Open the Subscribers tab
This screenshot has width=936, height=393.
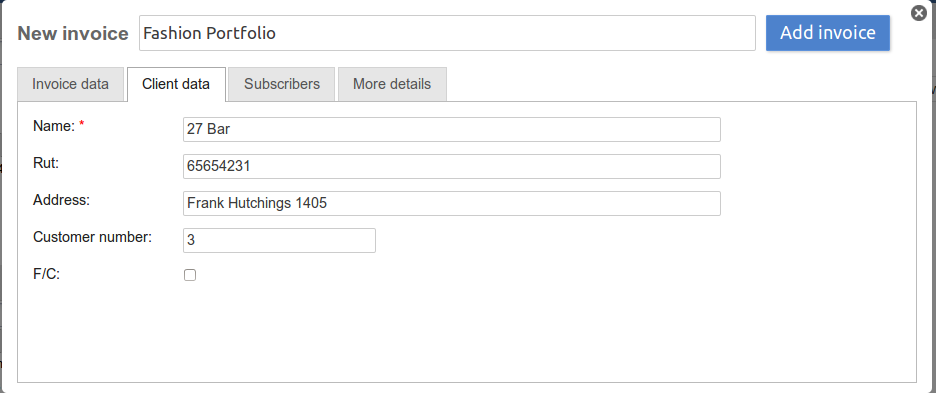(x=282, y=84)
